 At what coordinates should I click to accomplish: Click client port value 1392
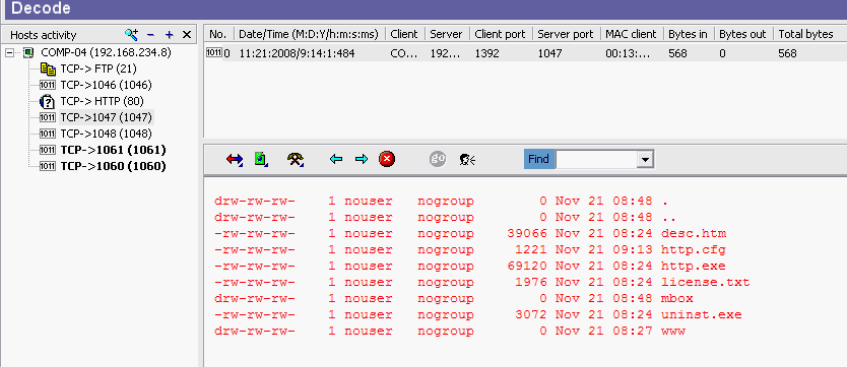(487, 54)
